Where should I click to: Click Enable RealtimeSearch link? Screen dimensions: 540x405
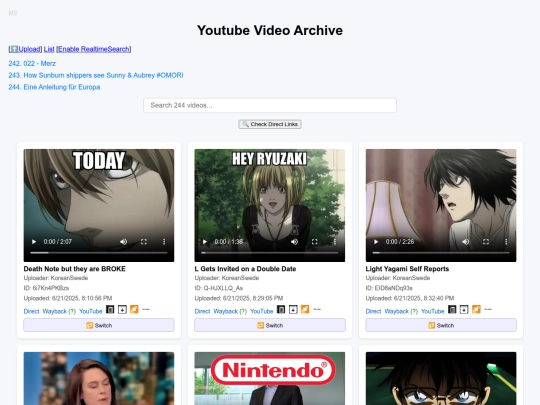click(94, 49)
